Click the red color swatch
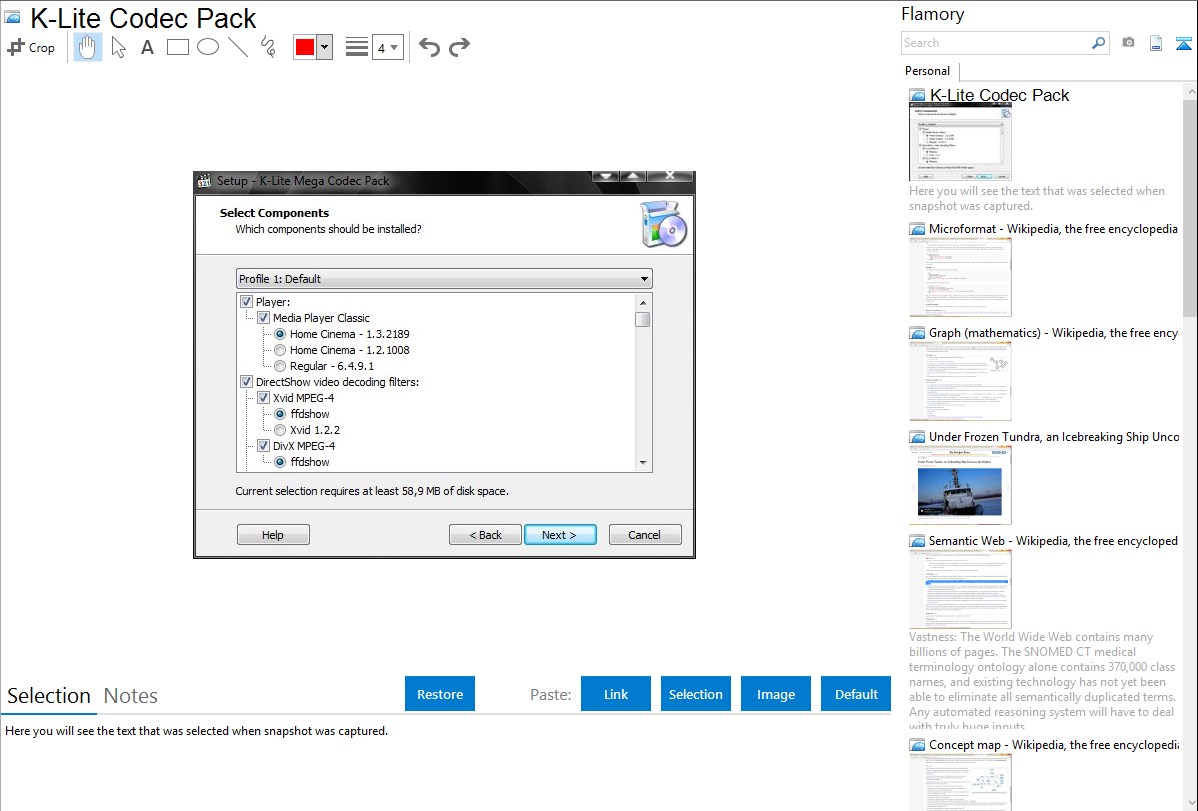1198x811 pixels. (x=305, y=47)
